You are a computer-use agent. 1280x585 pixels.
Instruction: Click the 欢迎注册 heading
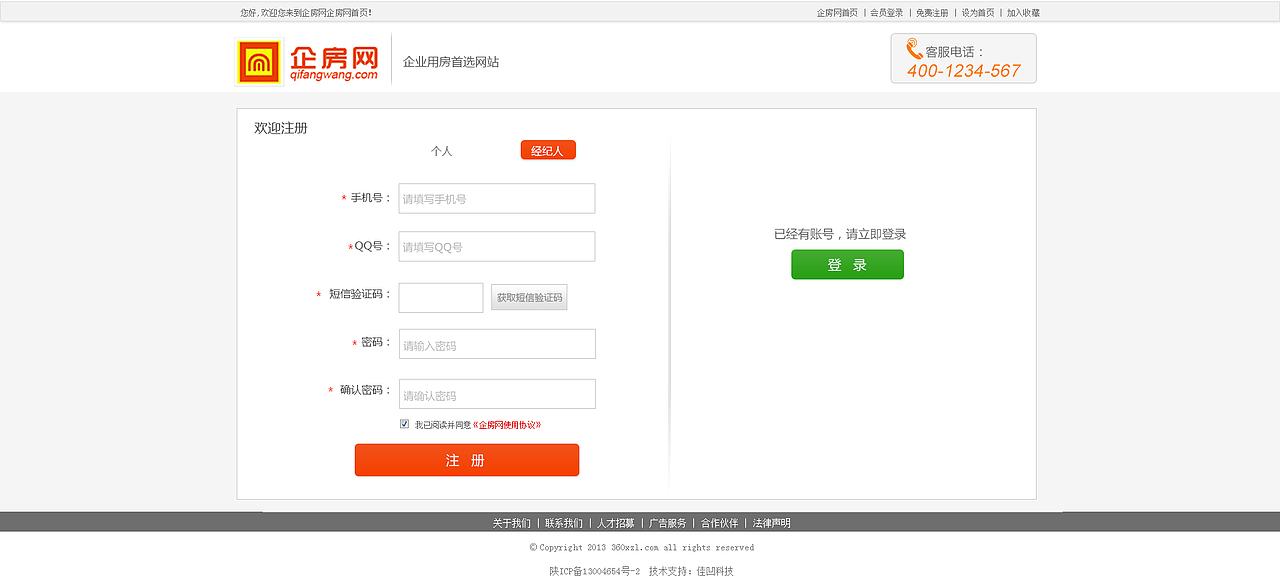(x=281, y=128)
